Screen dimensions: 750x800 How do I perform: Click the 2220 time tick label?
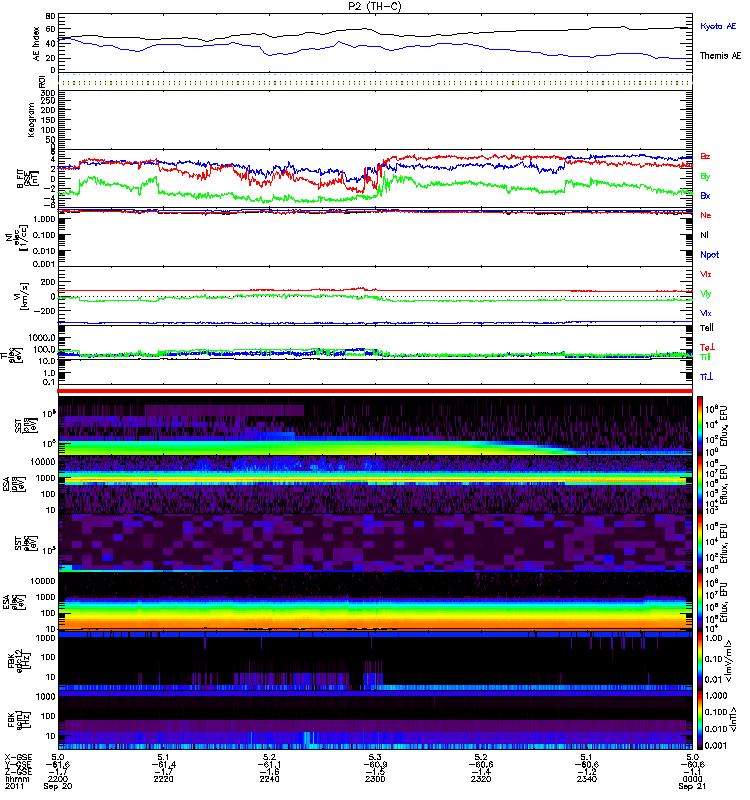pos(164,779)
